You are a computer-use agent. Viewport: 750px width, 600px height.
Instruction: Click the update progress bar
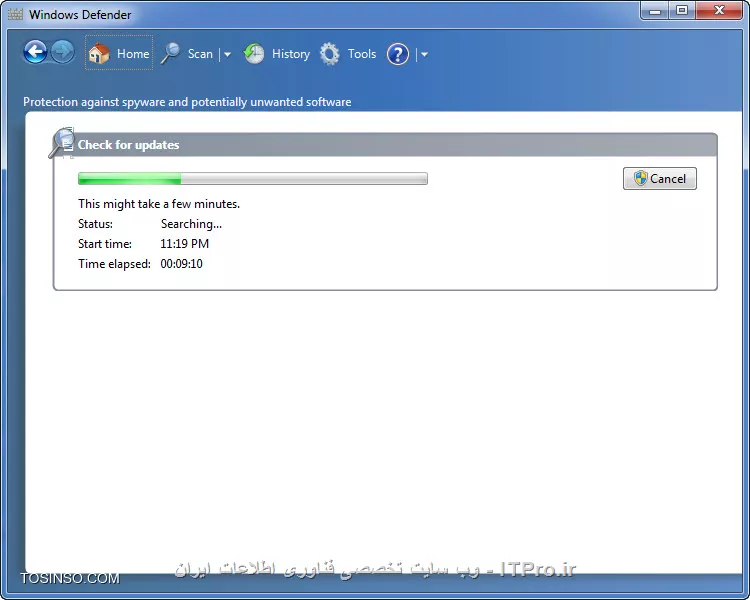pos(253,178)
